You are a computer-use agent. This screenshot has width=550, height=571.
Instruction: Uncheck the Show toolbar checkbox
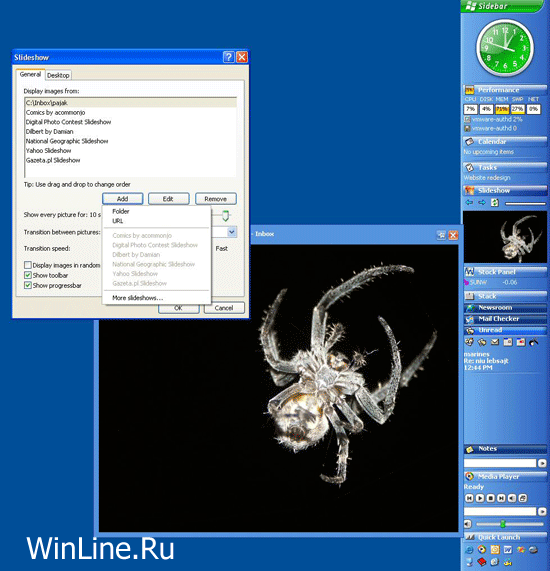point(28,275)
